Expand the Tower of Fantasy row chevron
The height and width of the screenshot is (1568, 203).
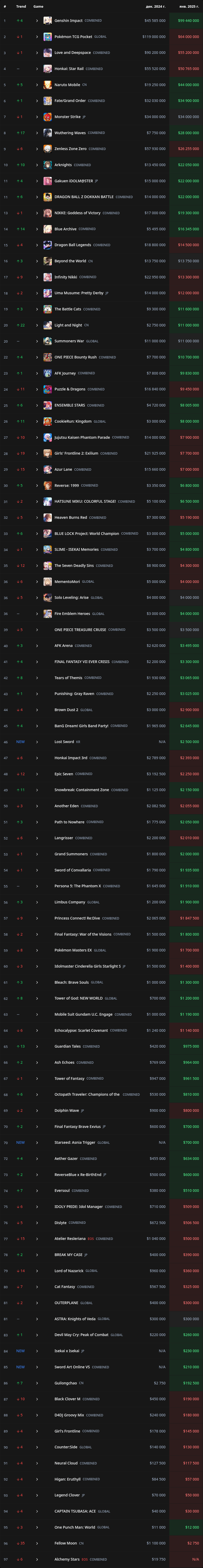37,1079
